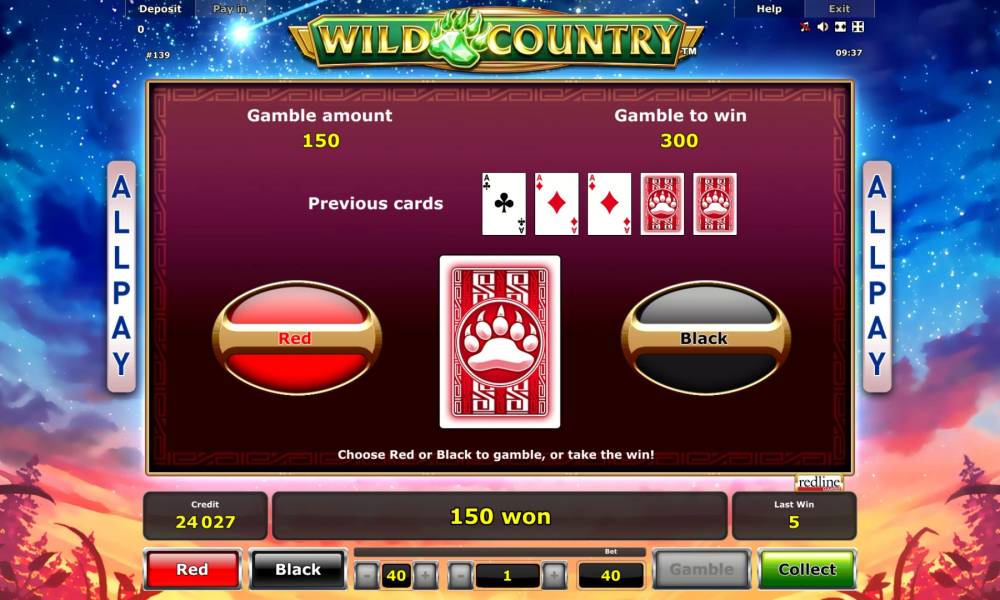Viewport: 1000px width, 600px height.
Task: Select the ace of clubs previous card
Action: (504, 204)
